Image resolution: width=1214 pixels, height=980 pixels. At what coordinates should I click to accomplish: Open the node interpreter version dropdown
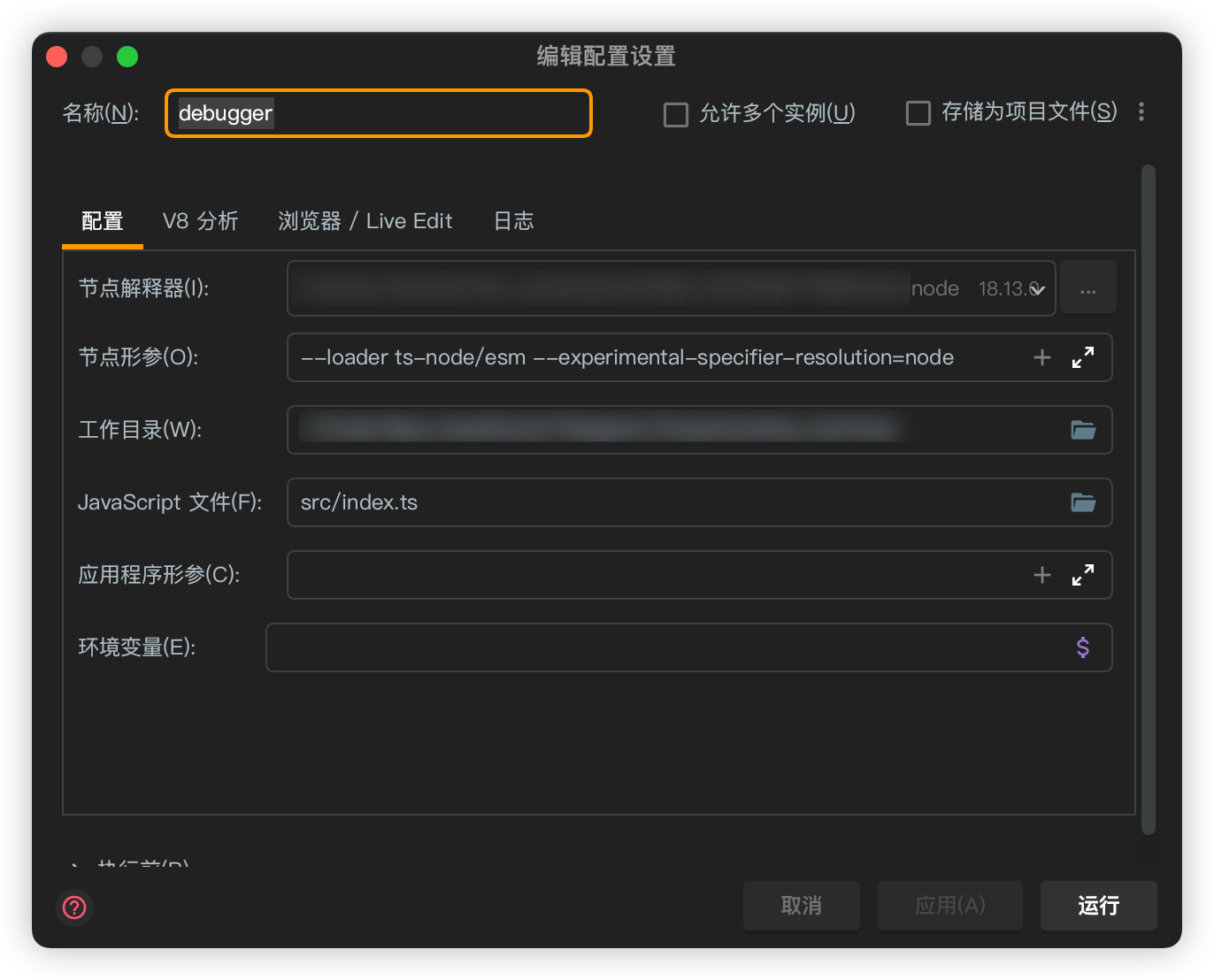(x=1038, y=289)
